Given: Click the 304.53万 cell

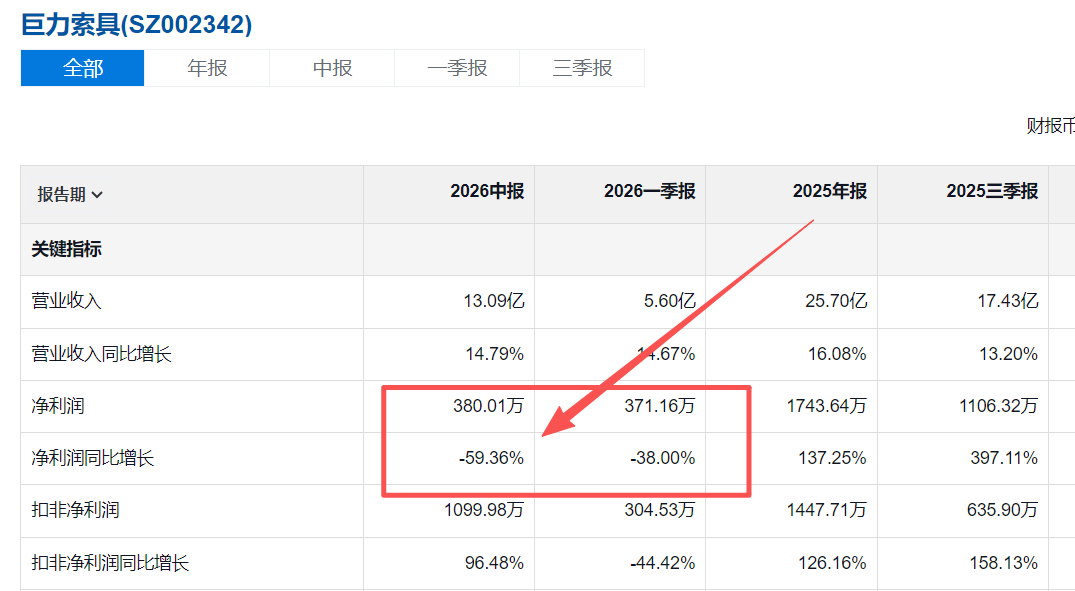Looking at the screenshot, I should (660, 510).
